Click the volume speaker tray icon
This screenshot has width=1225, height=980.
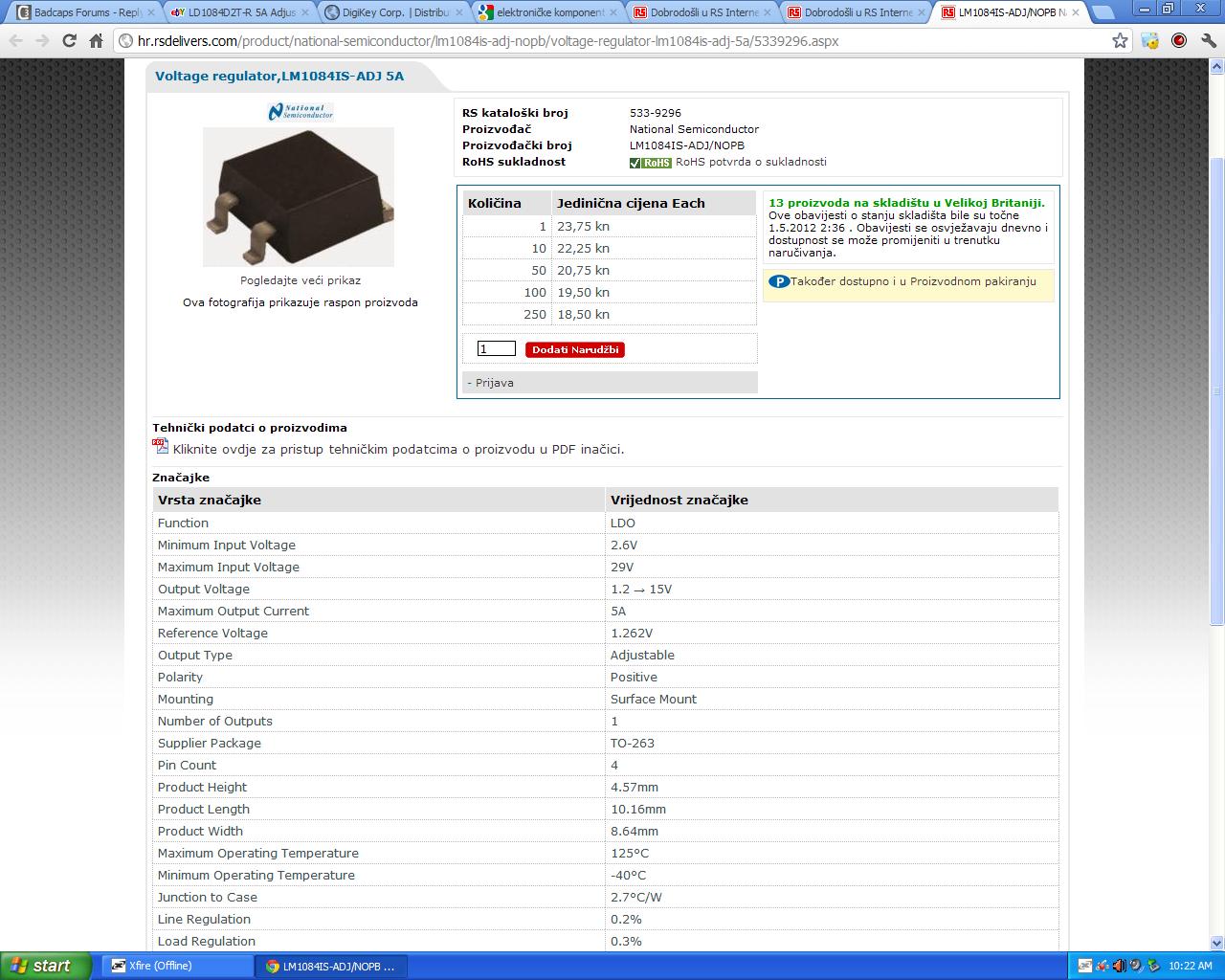(1119, 966)
